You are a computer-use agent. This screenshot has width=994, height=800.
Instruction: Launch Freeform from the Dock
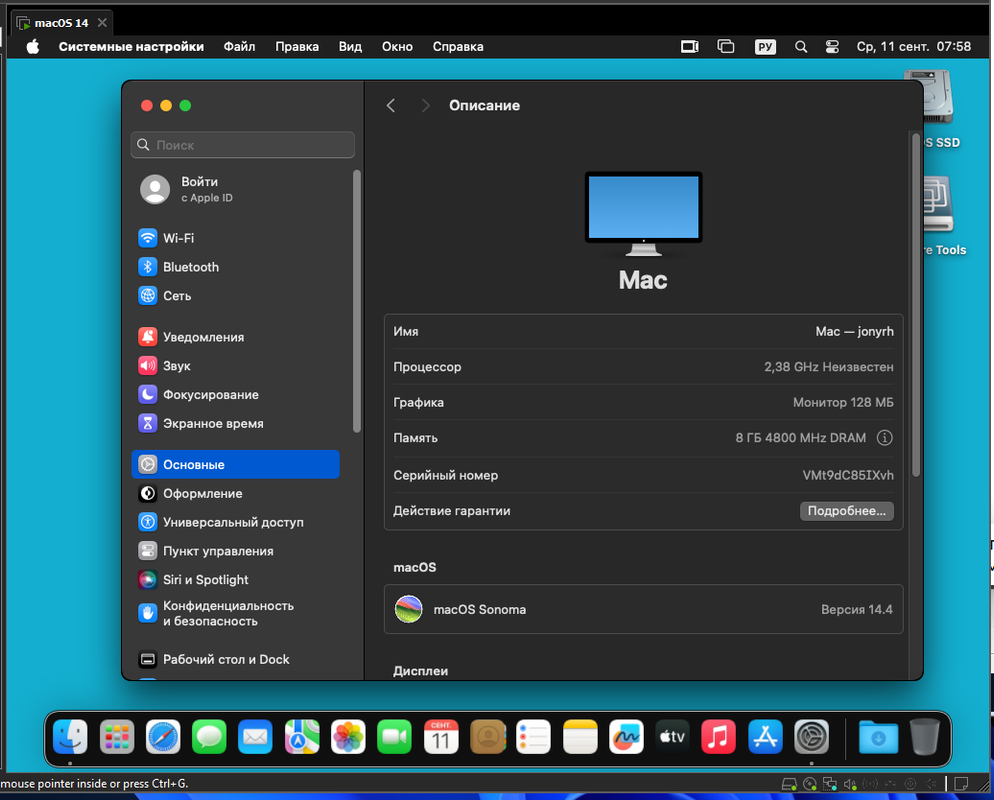(x=626, y=737)
